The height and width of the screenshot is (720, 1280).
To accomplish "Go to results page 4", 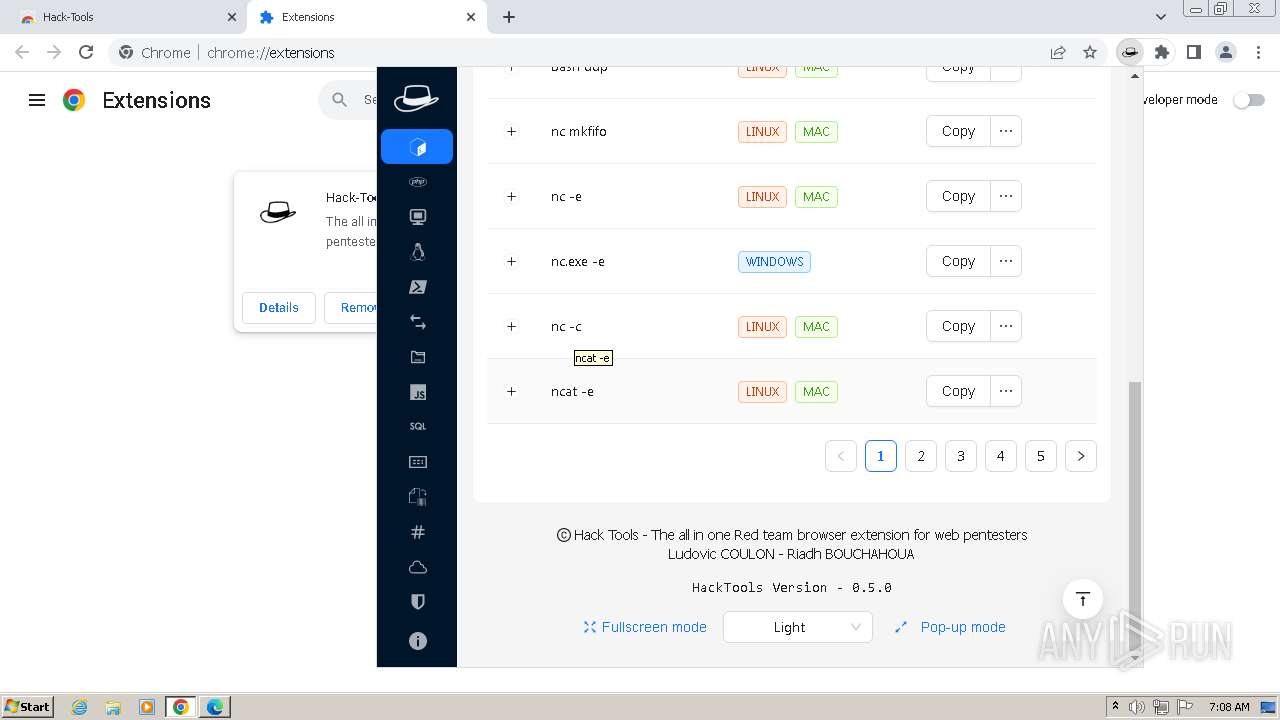I will [1001, 456].
